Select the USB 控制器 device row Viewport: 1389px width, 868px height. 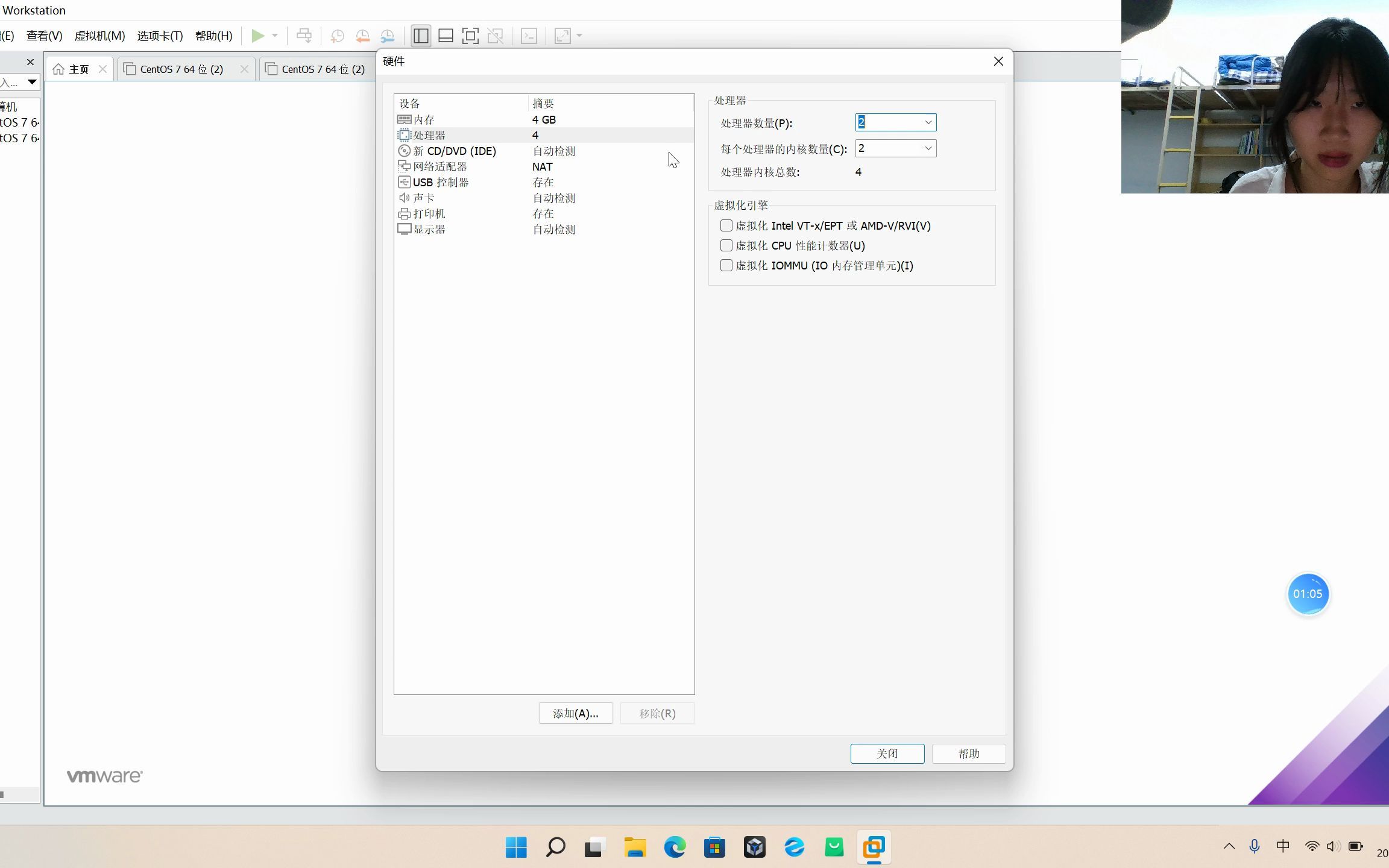[x=544, y=182]
